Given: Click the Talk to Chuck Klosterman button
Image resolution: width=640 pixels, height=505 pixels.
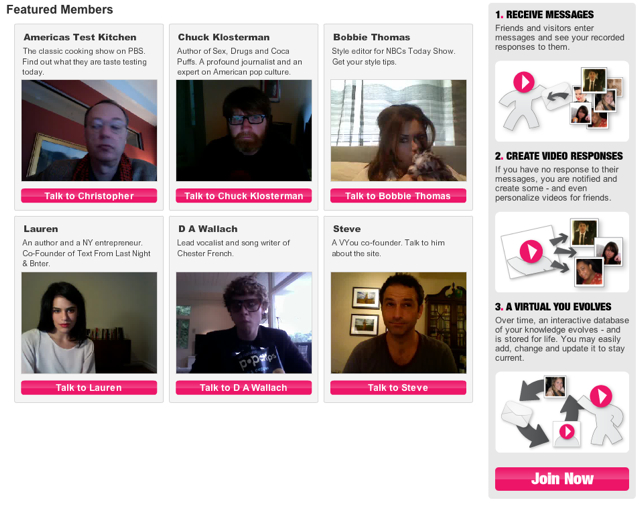Looking at the screenshot, I should click(244, 196).
